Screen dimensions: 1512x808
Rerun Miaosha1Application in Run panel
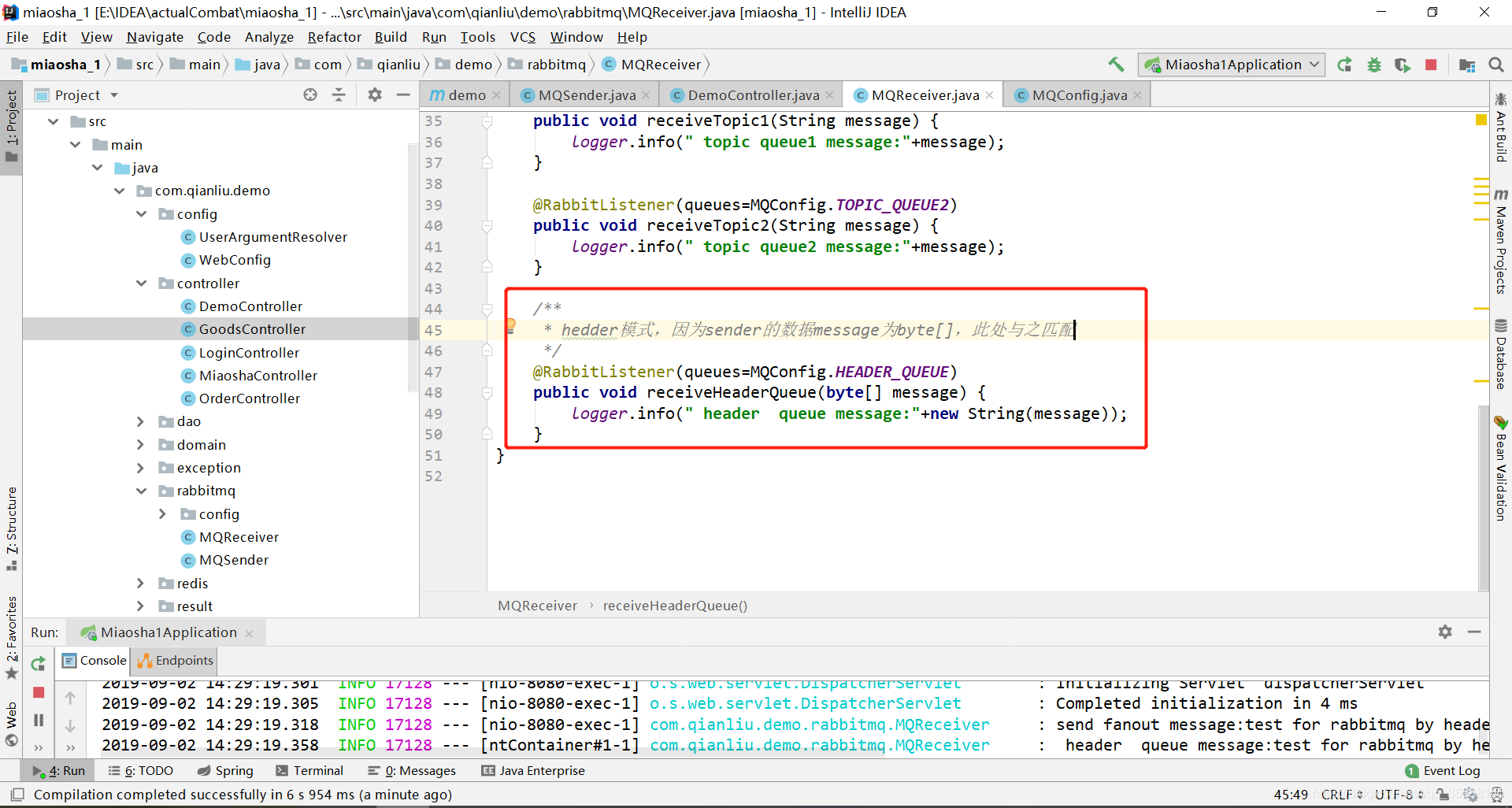pyautogui.click(x=38, y=663)
